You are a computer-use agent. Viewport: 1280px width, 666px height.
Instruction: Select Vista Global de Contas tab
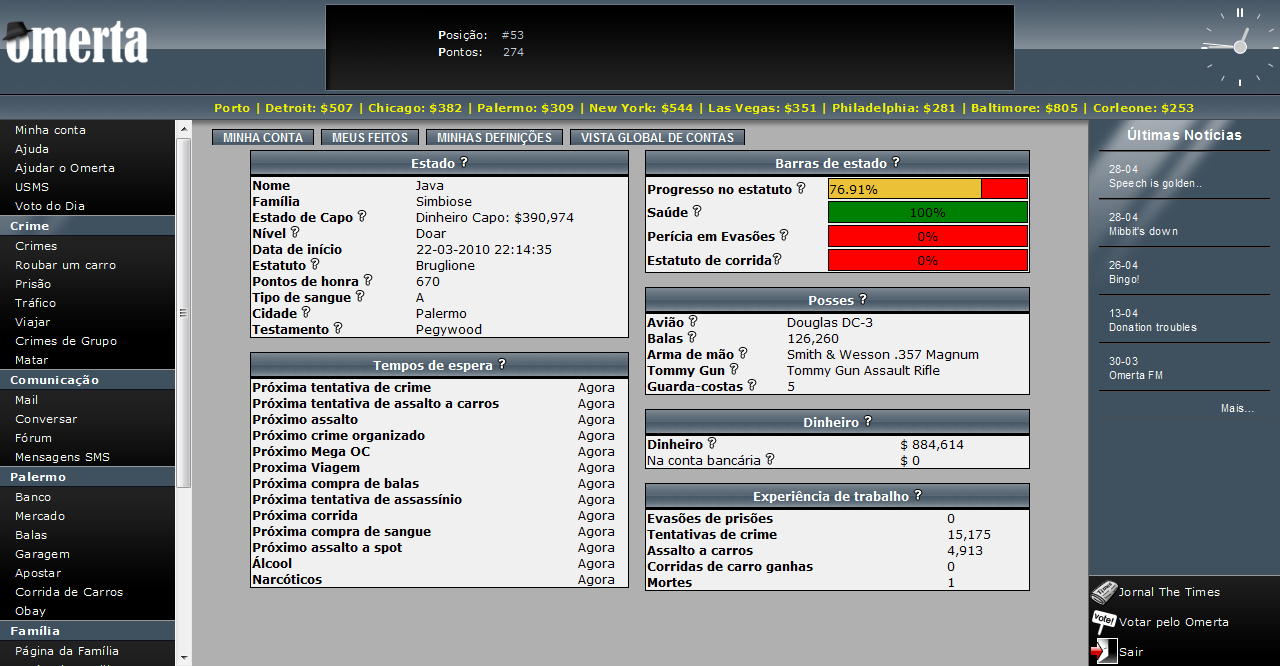(x=657, y=138)
